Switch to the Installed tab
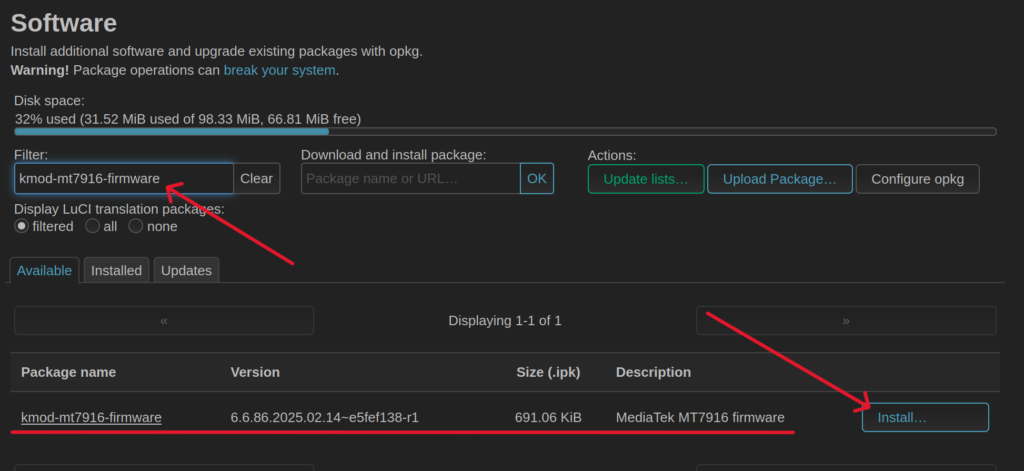This screenshot has width=1024, height=471. point(116,270)
